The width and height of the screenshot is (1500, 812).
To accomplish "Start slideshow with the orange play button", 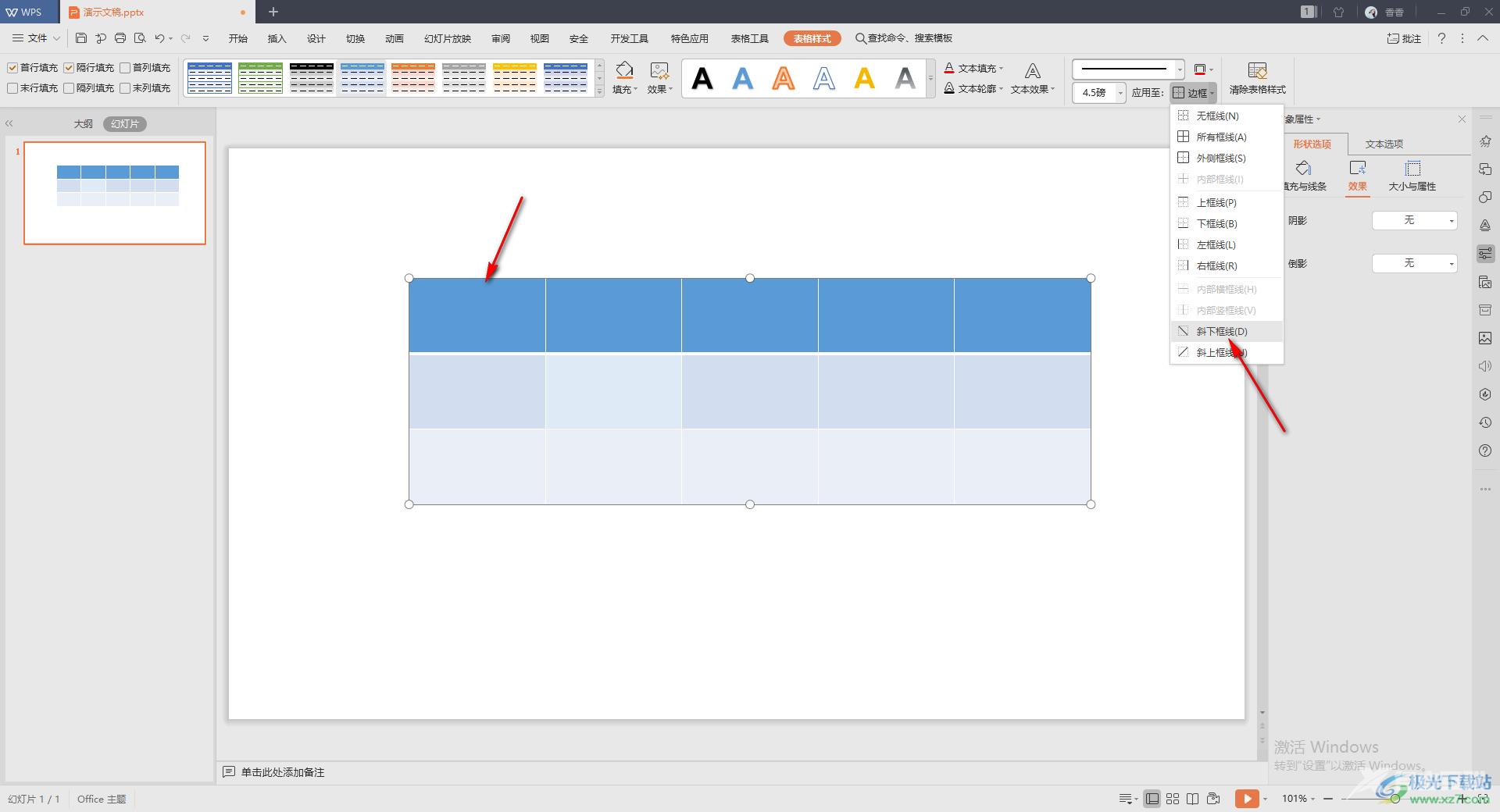I will tap(1247, 798).
